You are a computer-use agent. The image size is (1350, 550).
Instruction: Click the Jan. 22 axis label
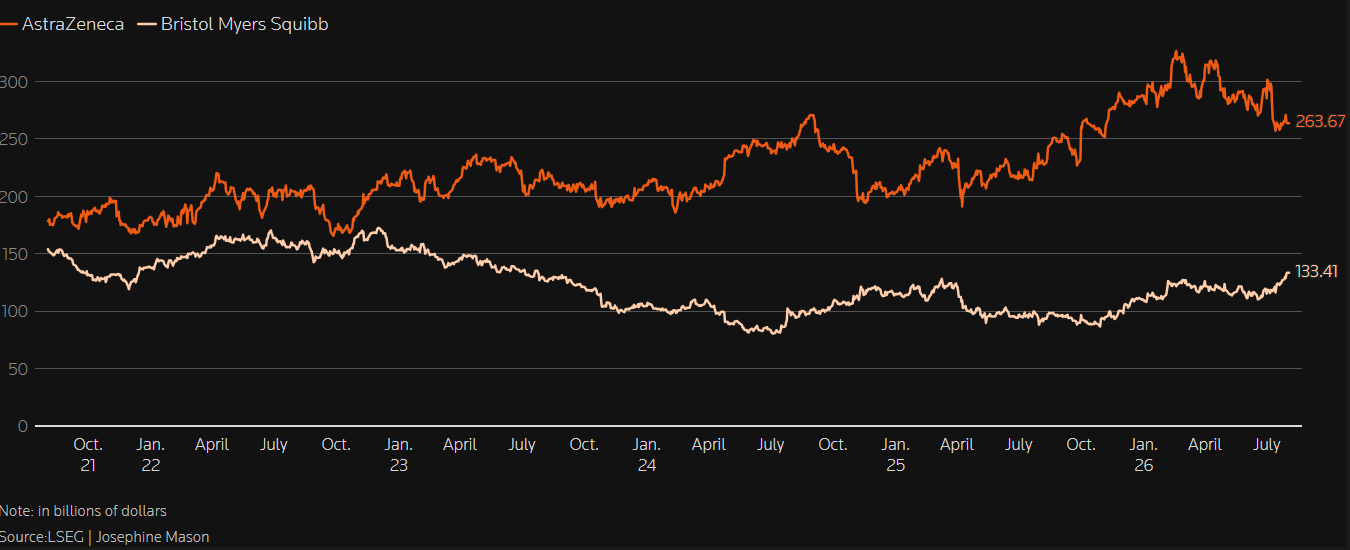click(x=151, y=455)
